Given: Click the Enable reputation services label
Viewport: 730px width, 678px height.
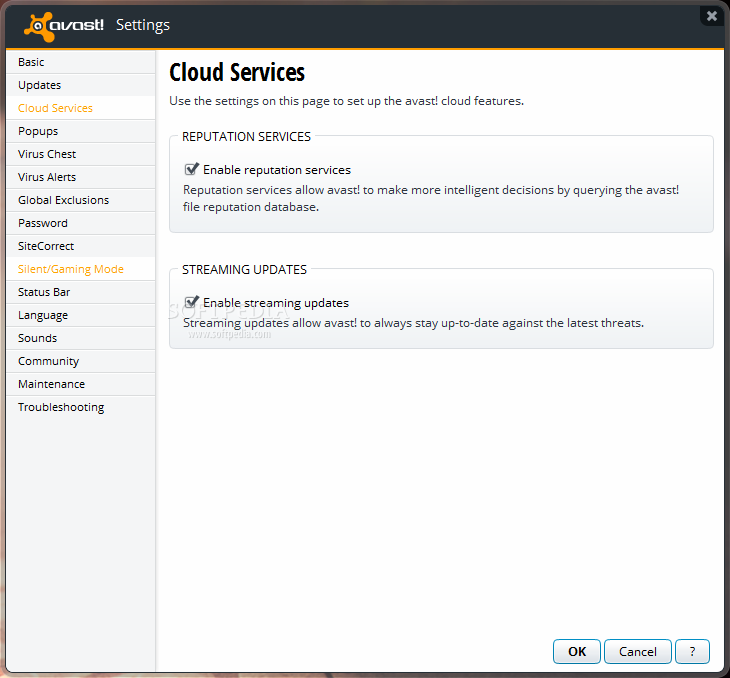Looking at the screenshot, I should (x=277, y=170).
